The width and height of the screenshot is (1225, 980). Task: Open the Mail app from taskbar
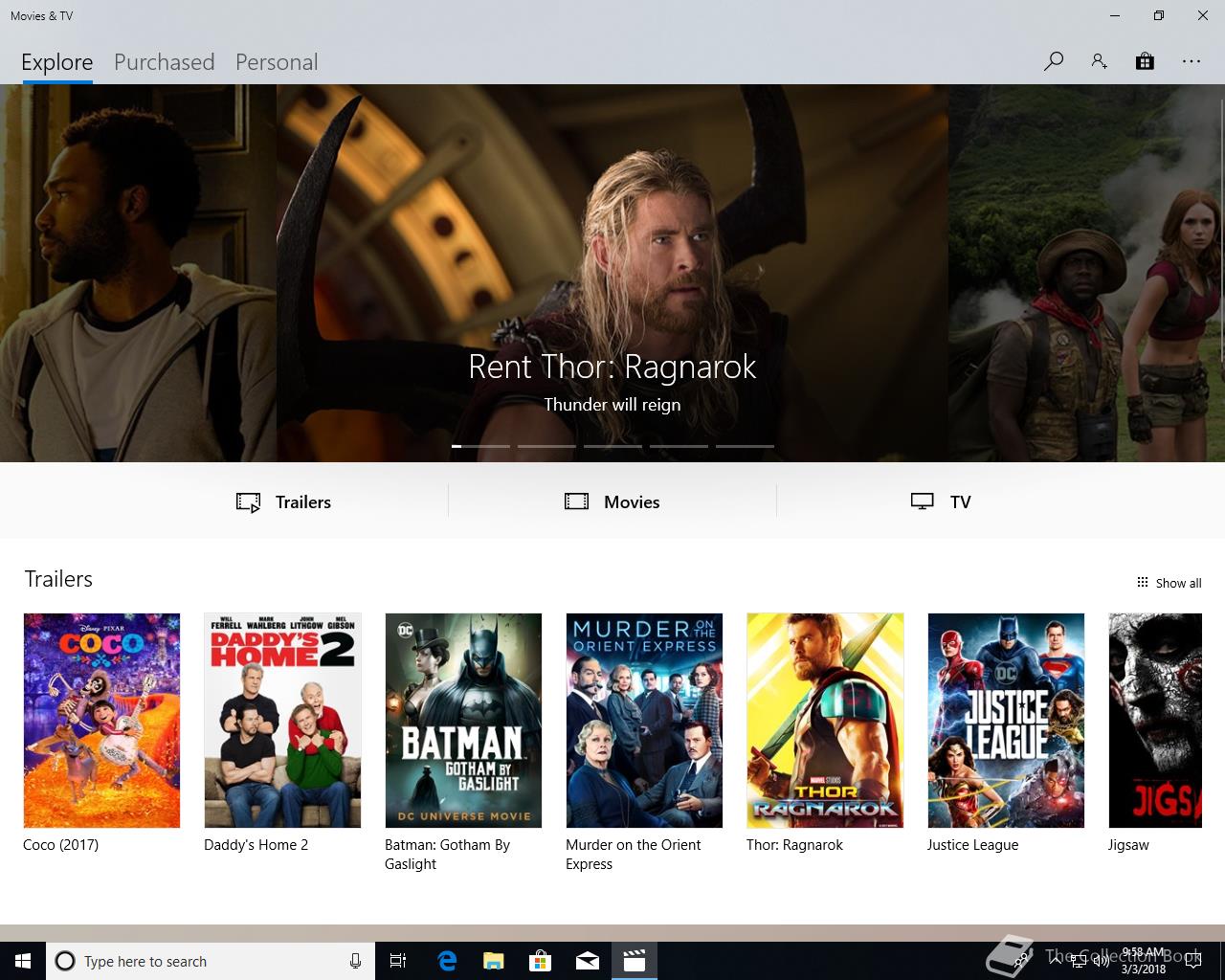pos(588,961)
